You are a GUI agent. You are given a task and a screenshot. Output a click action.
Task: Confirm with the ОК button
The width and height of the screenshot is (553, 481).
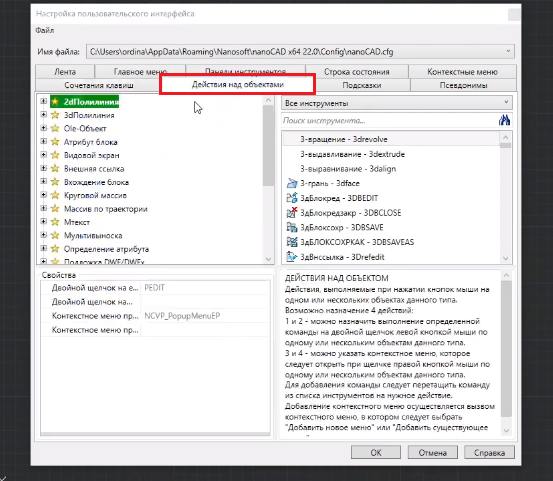point(376,452)
